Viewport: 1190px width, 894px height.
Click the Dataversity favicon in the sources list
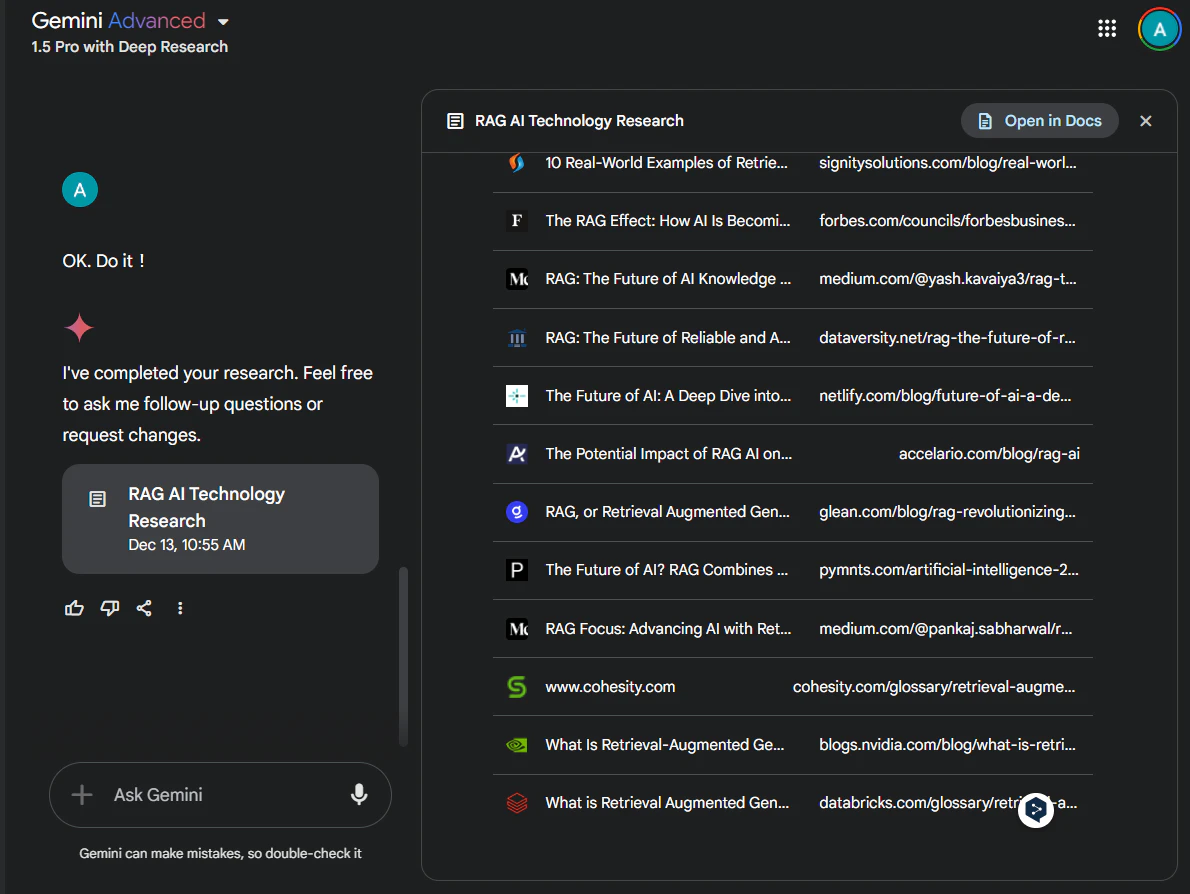(x=517, y=338)
